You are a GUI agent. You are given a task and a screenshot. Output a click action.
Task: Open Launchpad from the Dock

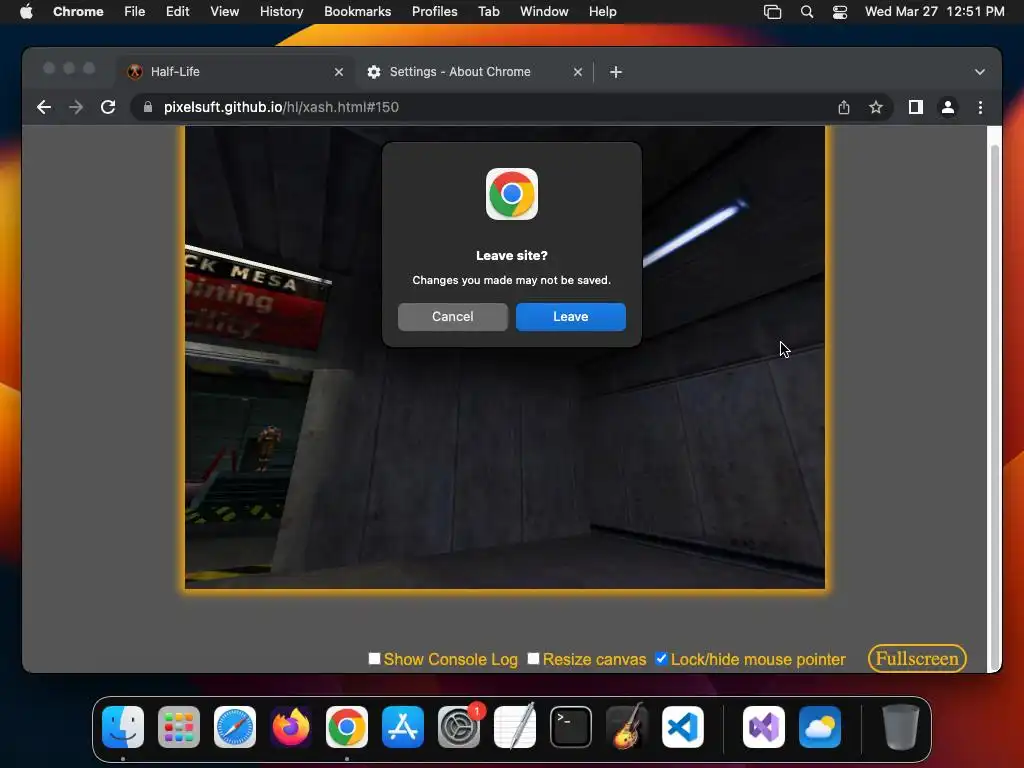pos(179,726)
